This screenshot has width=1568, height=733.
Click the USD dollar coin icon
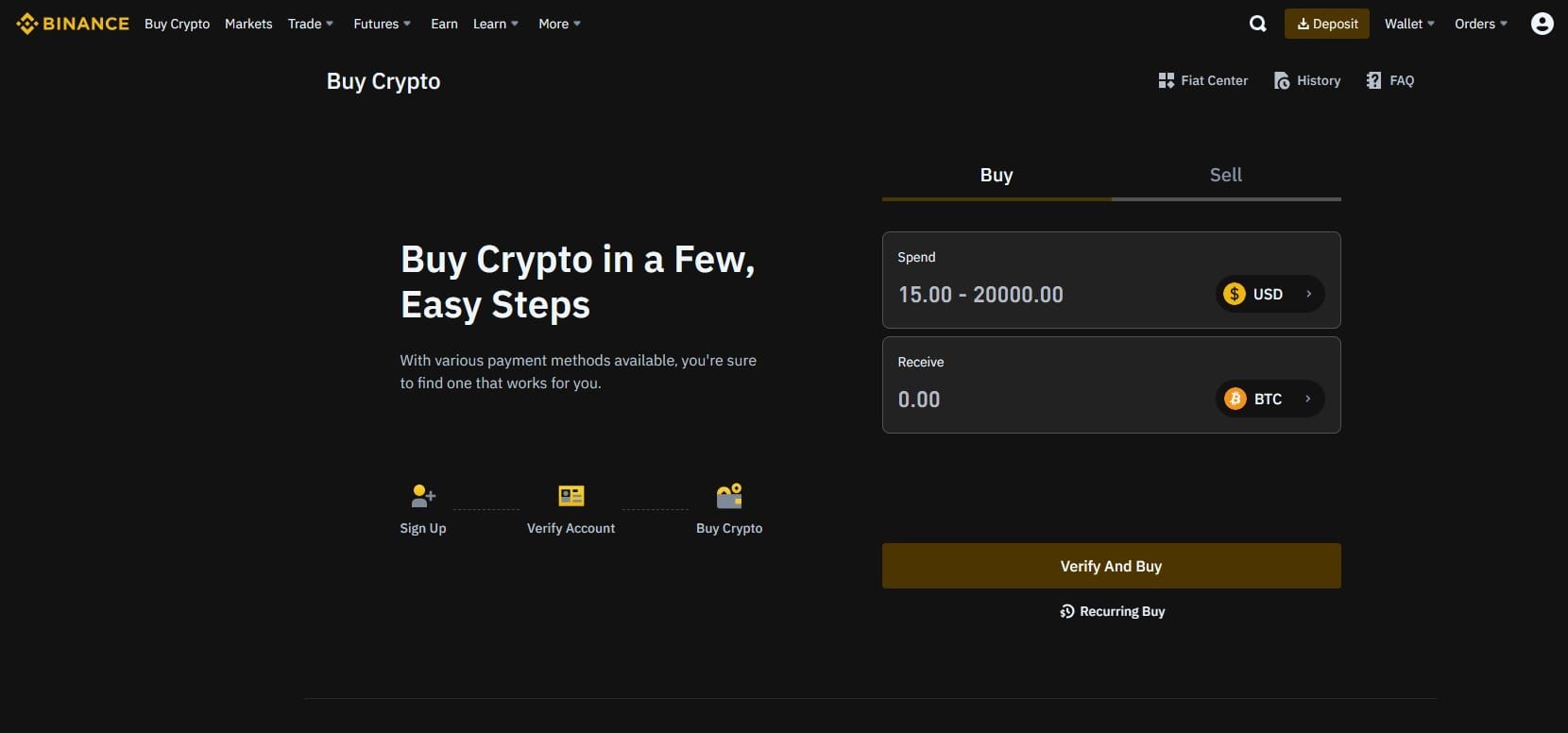pos(1235,294)
